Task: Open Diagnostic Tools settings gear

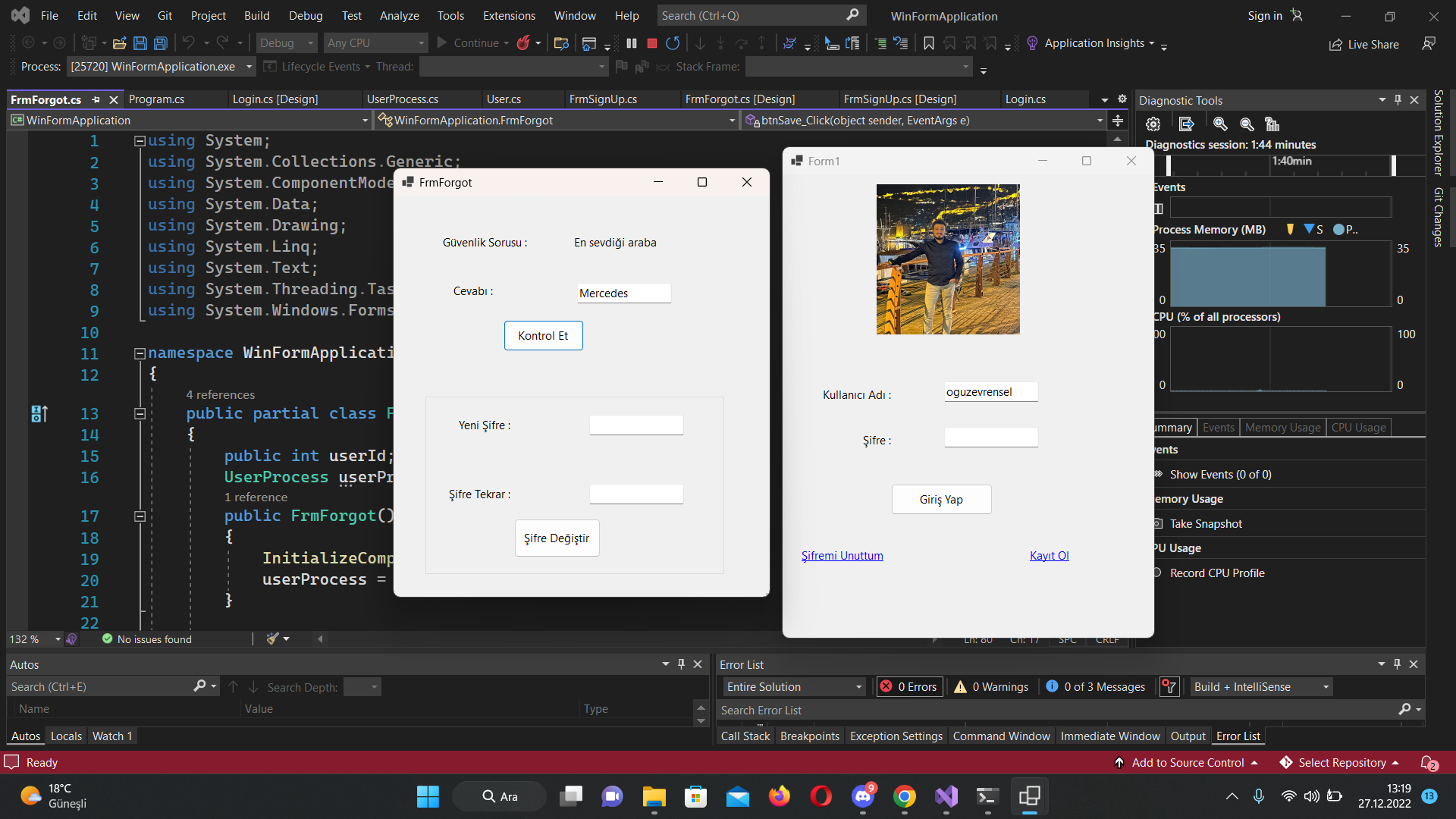Action: pyautogui.click(x=1153, y=124)
